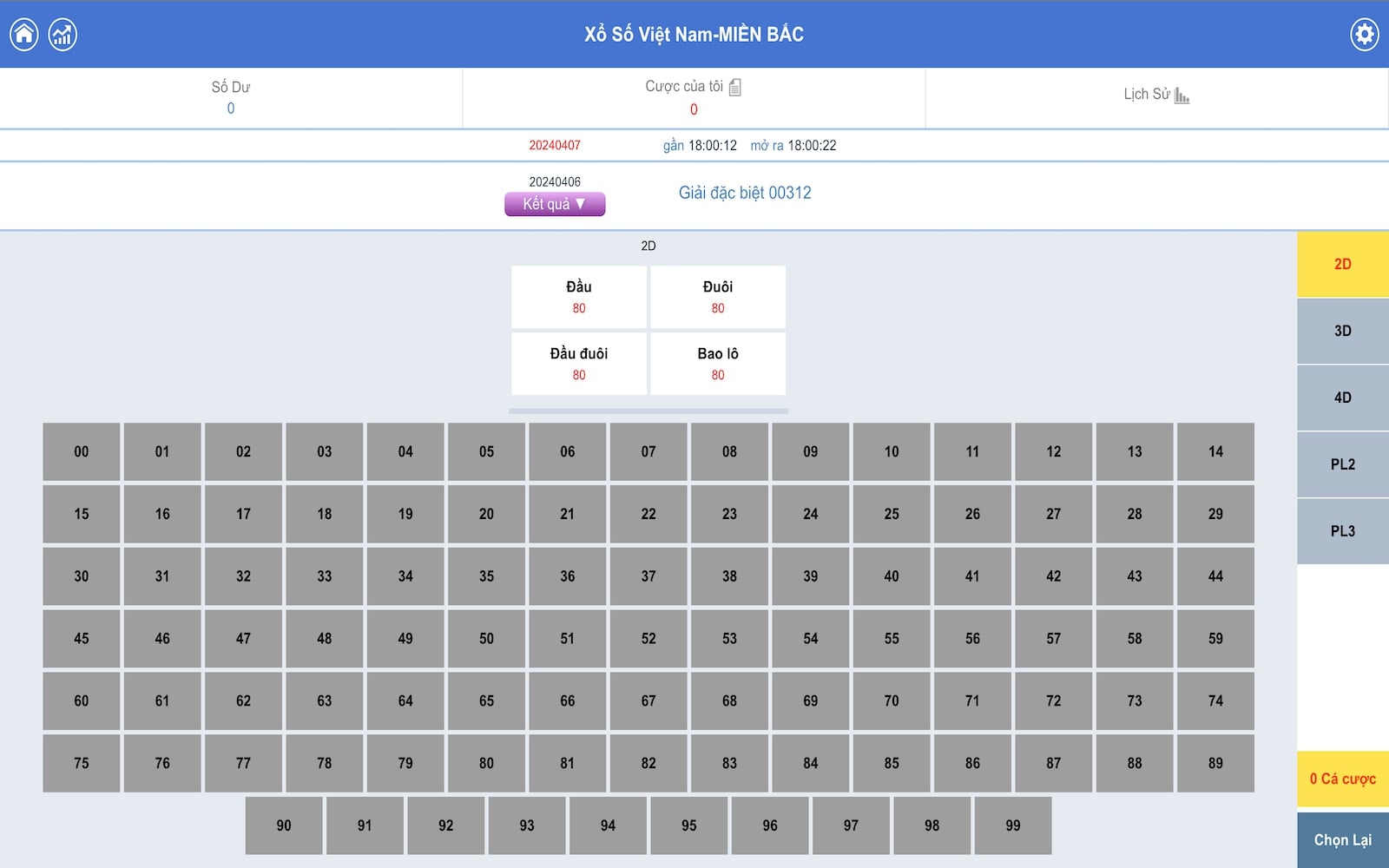Select number 31
The height and width of the screenshot is (868, 1389).
pyautogui.click(x=162, y=576)
